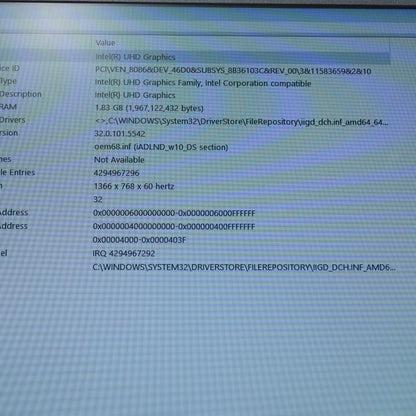Select the driver path beginning '<>,C:\WINDOWS\System32'

pos(241,122)
